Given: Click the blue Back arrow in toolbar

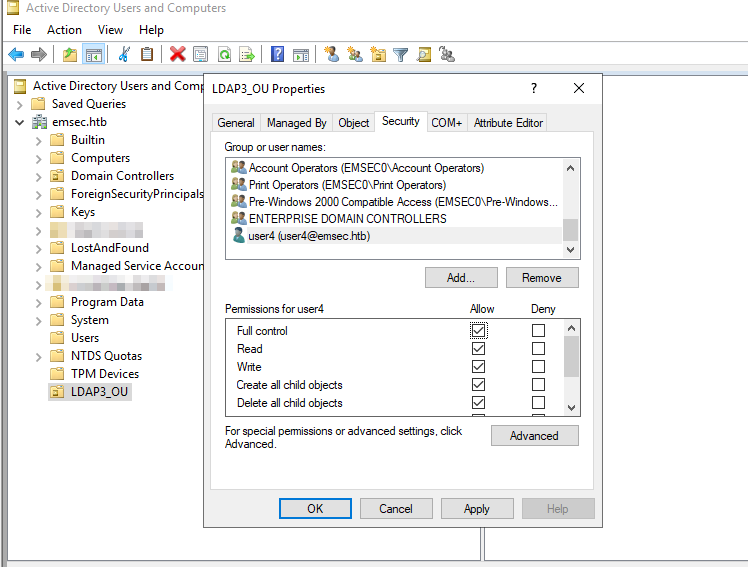Looking at the screenshot, I should [16, 54].
